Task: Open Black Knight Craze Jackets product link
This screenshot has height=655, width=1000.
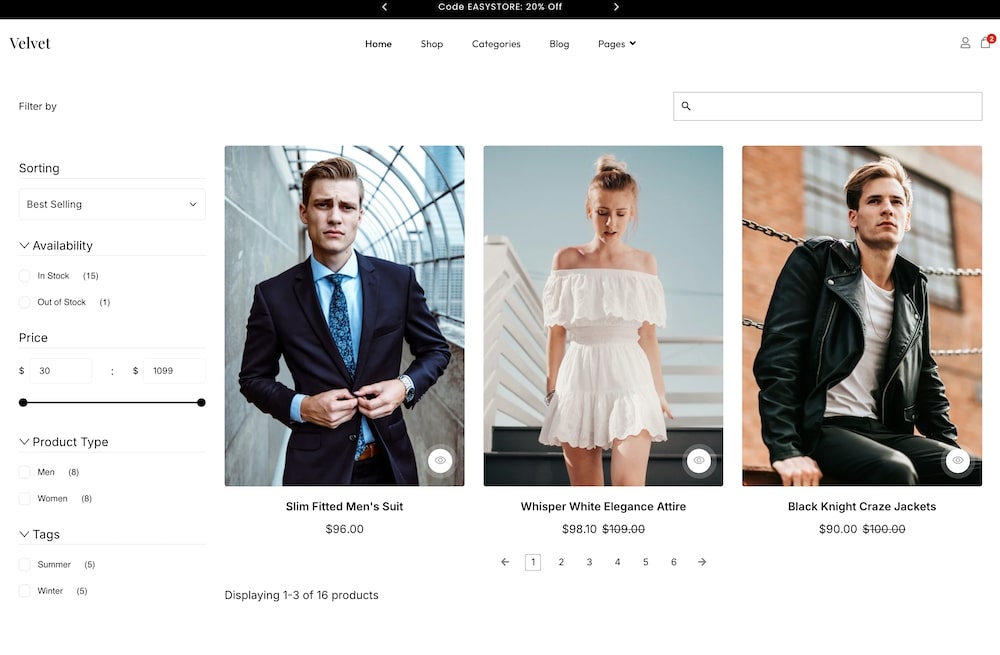Action: [861, 507]
